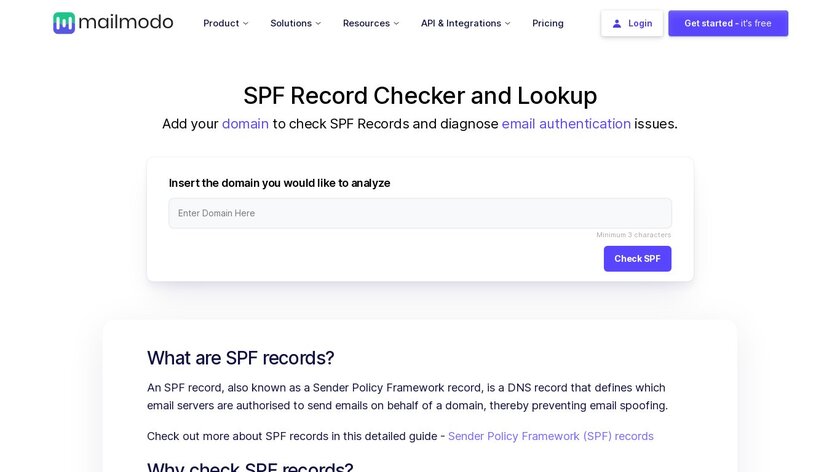This screenshot has width=840, height=472.
Task: Click the 'SPF Record Checker and Lookup' heading
Action: 420,96
